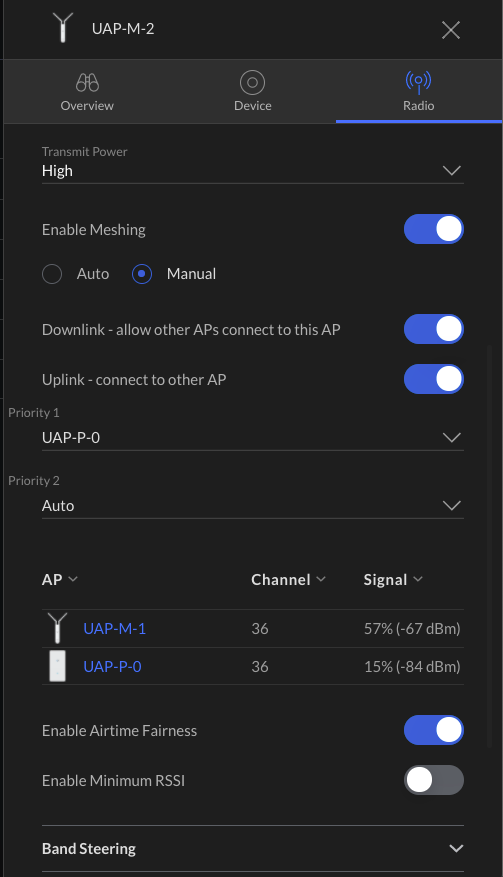Click the Overview binoculars icon
Screen dimensions: 503x877
[x=87, y=82]
